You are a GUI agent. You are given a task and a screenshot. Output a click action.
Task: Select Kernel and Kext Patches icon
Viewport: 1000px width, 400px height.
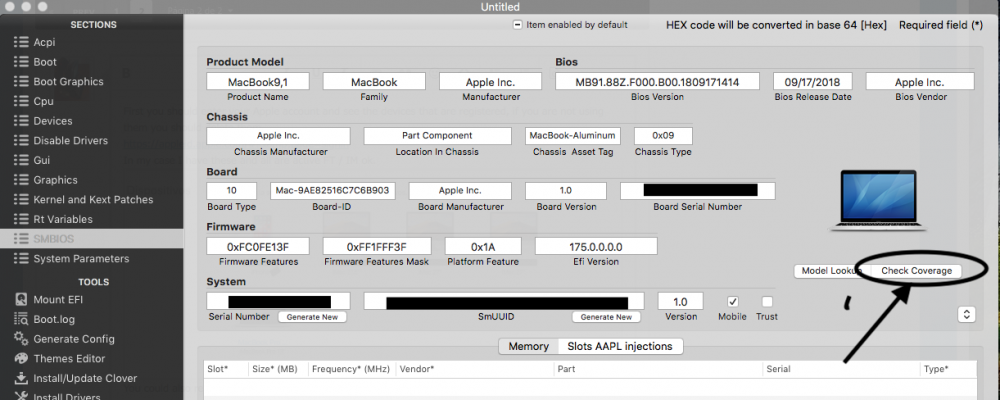(x=21, y=199)
